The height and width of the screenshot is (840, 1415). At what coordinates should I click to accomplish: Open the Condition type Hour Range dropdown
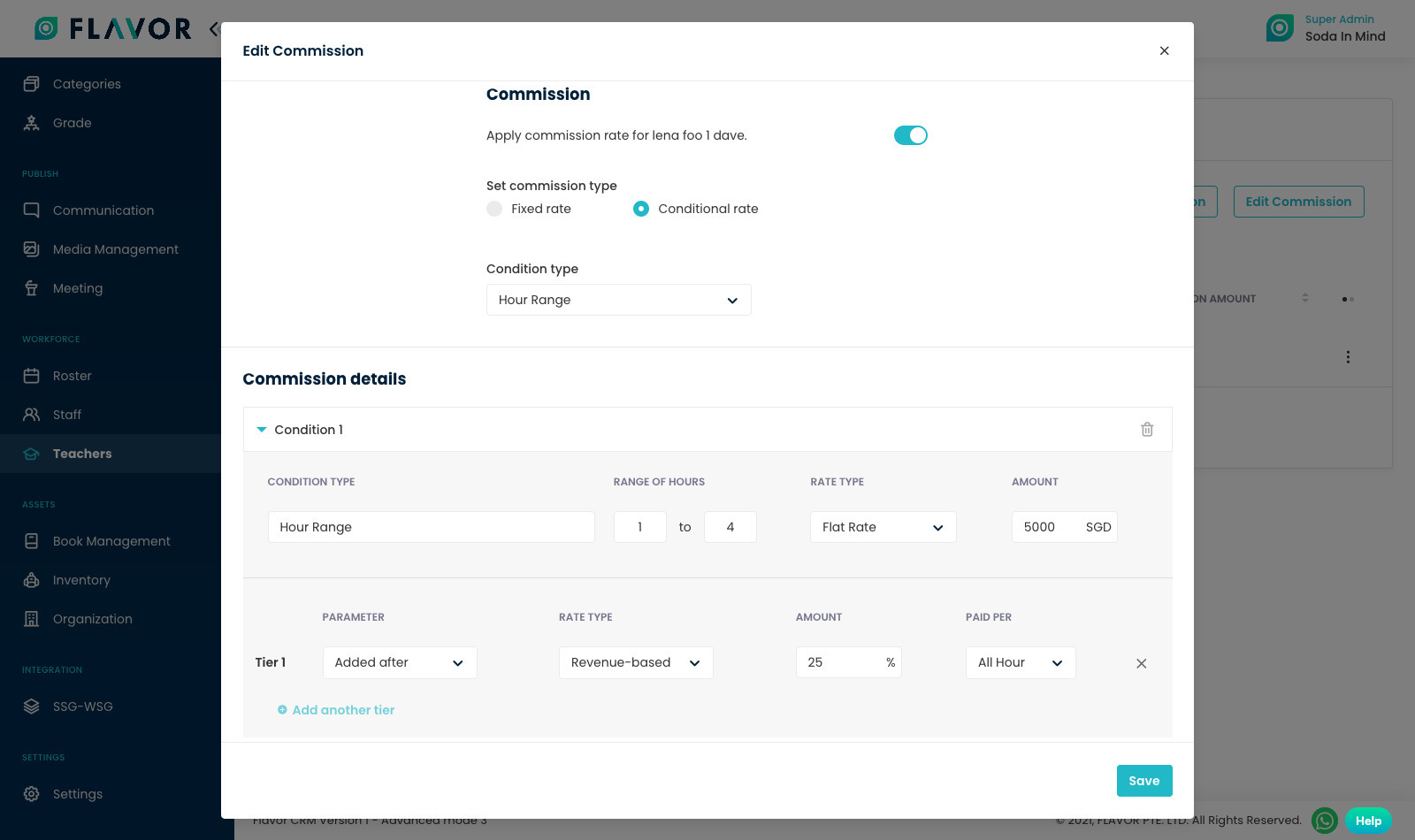618,300
